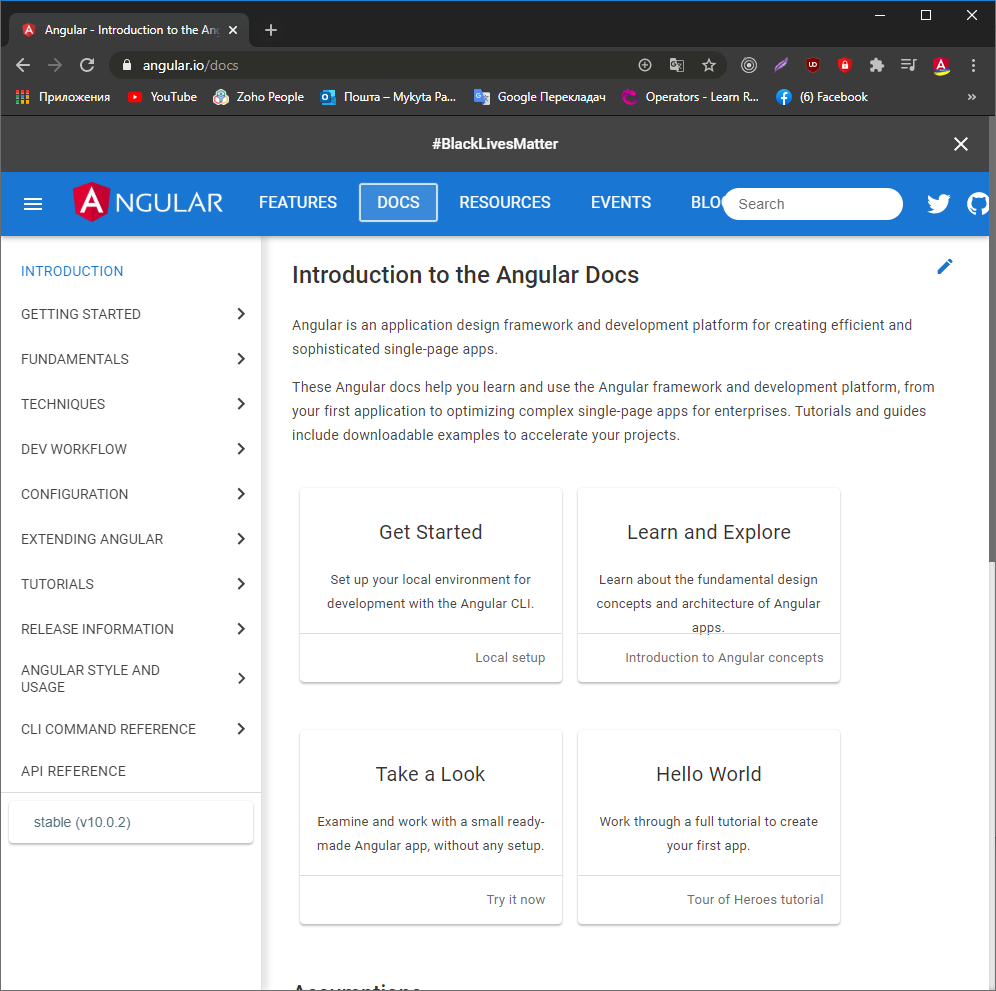Viewport: 996px width, 991px height.
Task: Open the uBlock Origin extension
Action: pyautogui.click(x=812, y=65)
